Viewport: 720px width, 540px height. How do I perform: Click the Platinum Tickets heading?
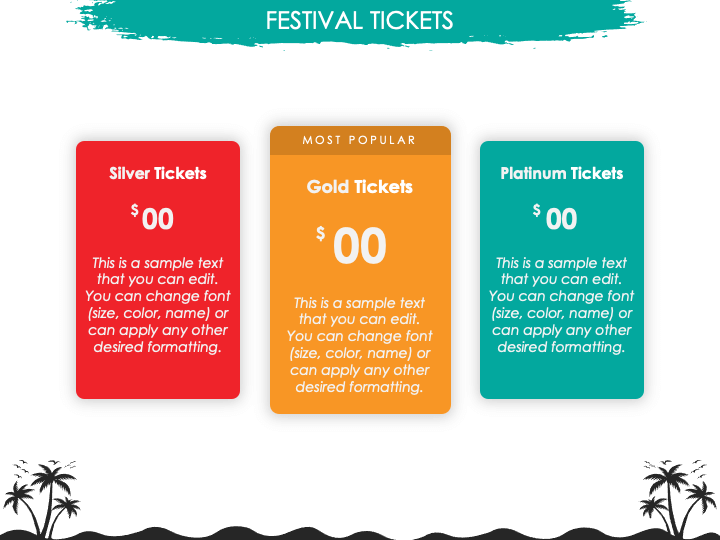click(562, 174)
